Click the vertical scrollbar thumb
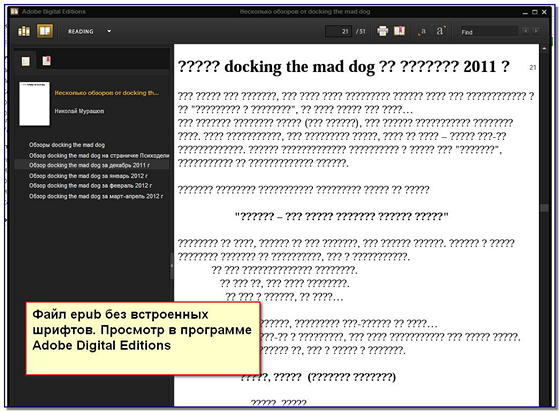Screen dimensions: 560x412 (544, 208)
